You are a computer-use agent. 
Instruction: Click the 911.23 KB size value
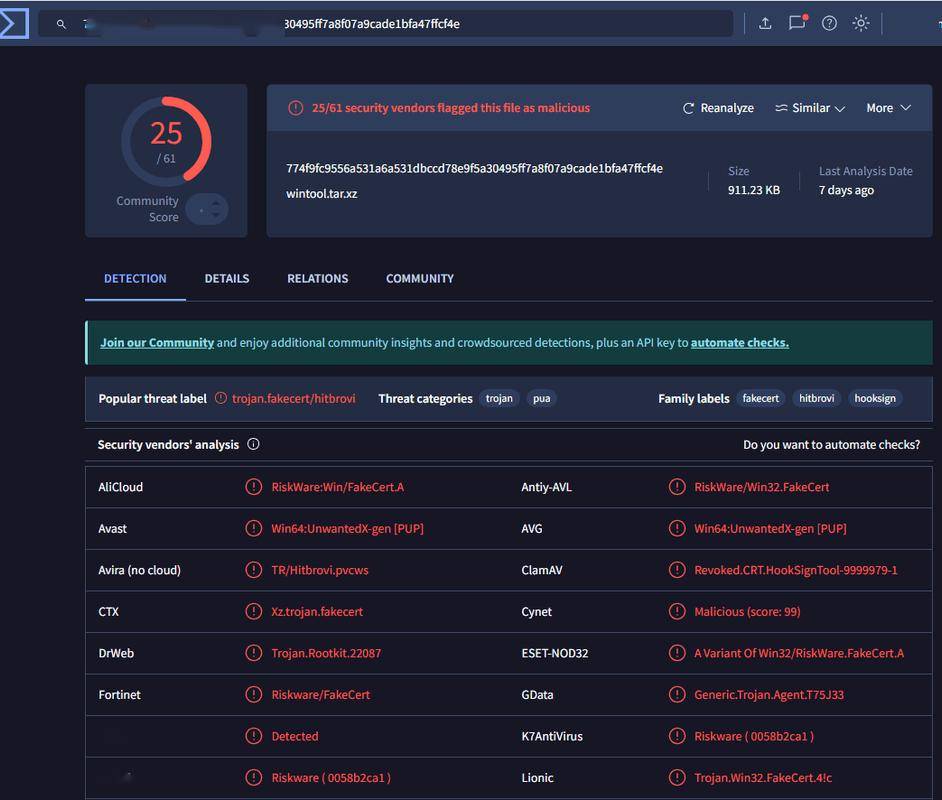[x=753, y=190]
